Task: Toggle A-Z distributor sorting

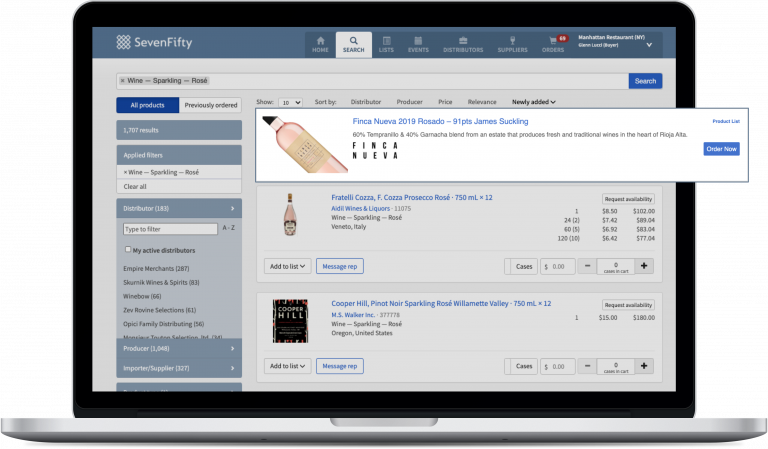Action: point(229,228)
